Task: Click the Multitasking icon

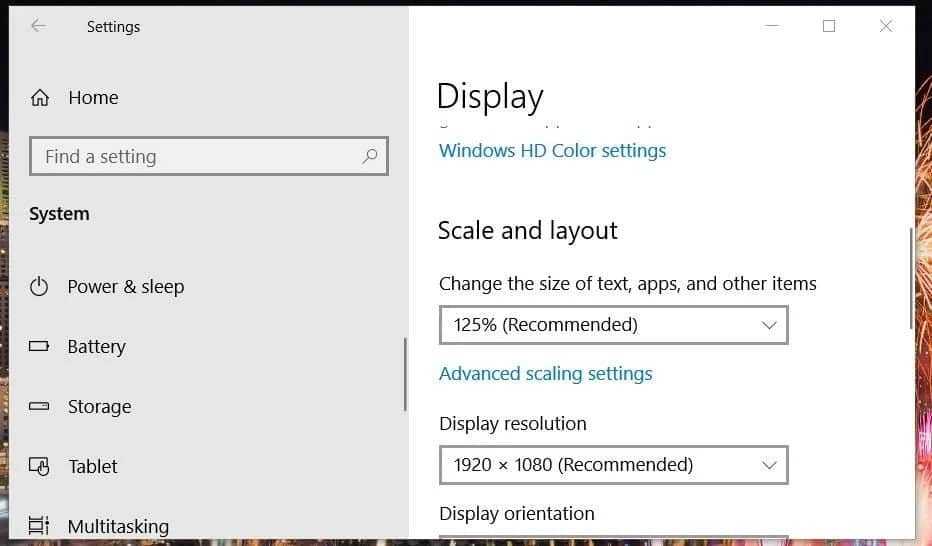Action: [39, 526]
